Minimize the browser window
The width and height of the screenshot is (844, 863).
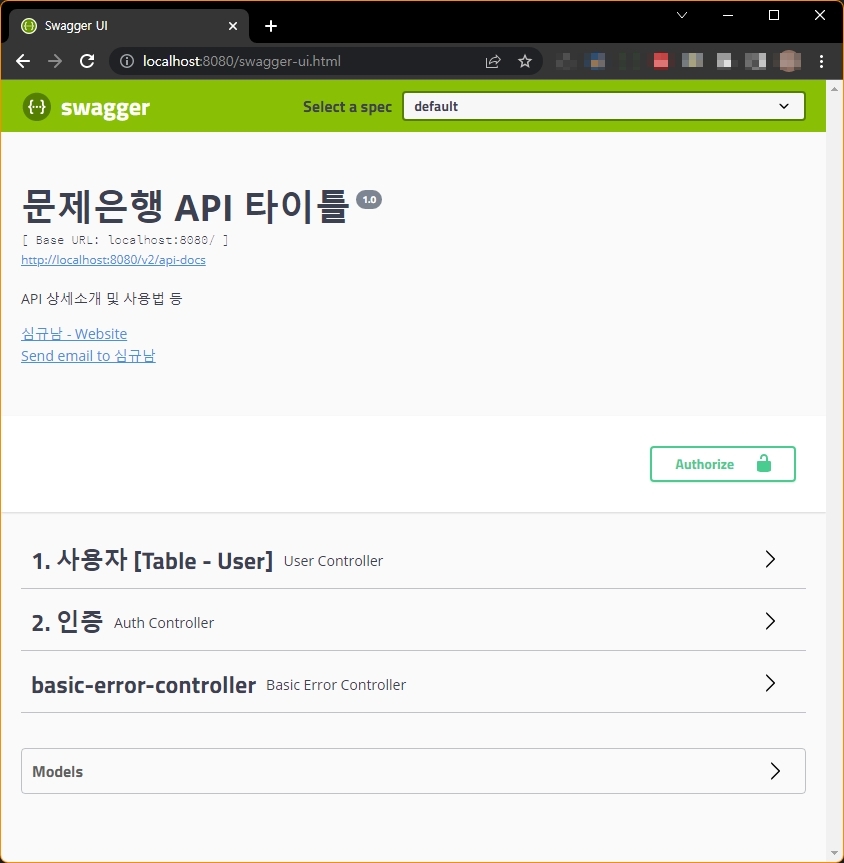point(728,15)
